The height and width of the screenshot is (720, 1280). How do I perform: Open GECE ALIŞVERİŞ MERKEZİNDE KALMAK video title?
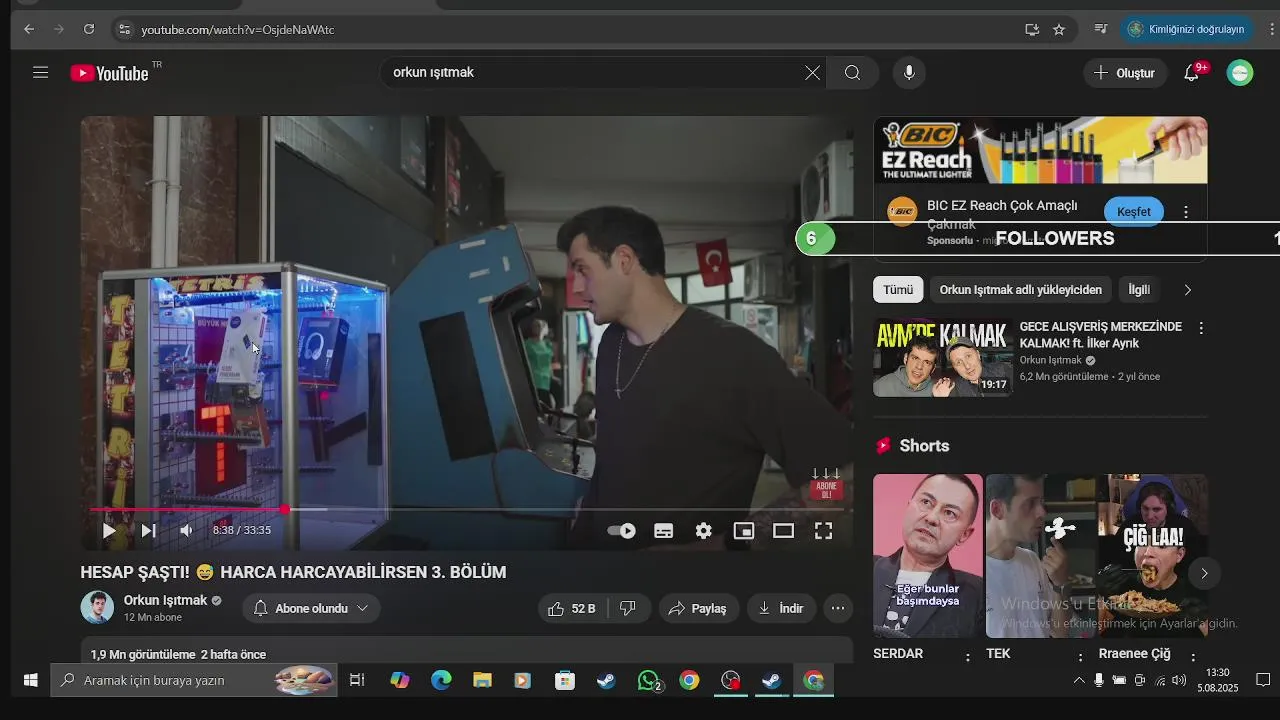[x=1100, y=335]
